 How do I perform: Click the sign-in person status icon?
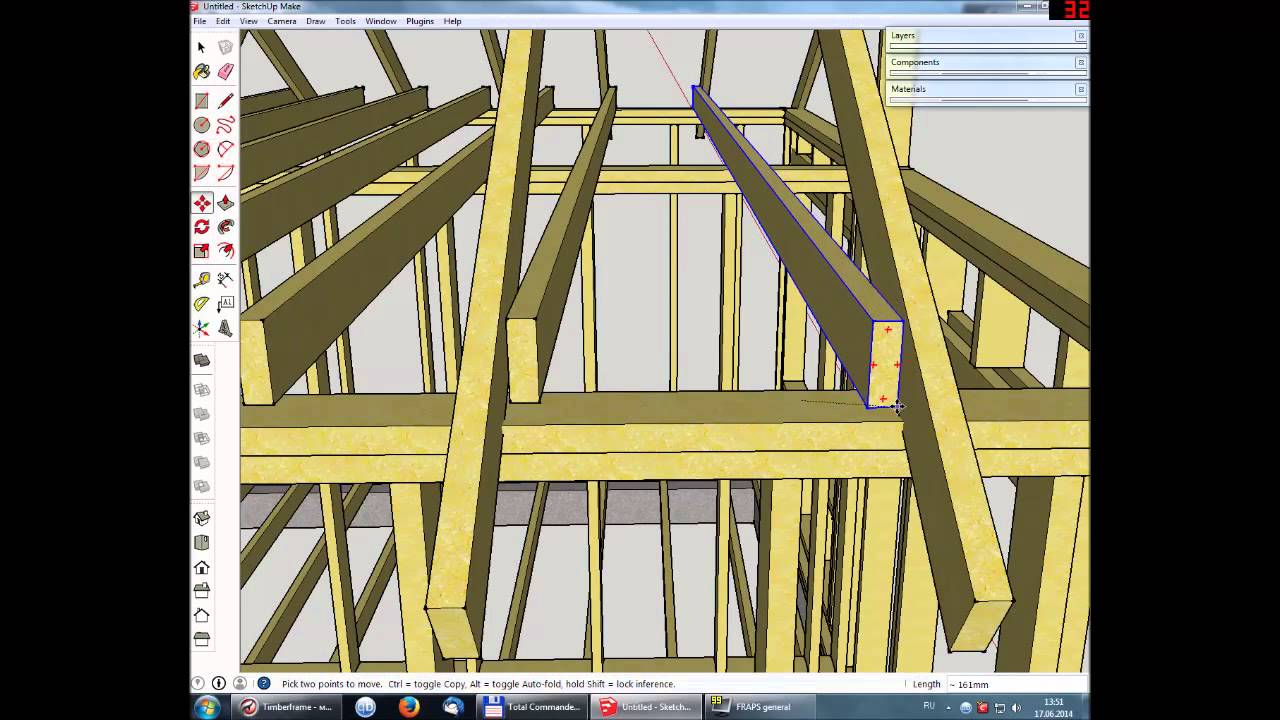click(240, 684)
